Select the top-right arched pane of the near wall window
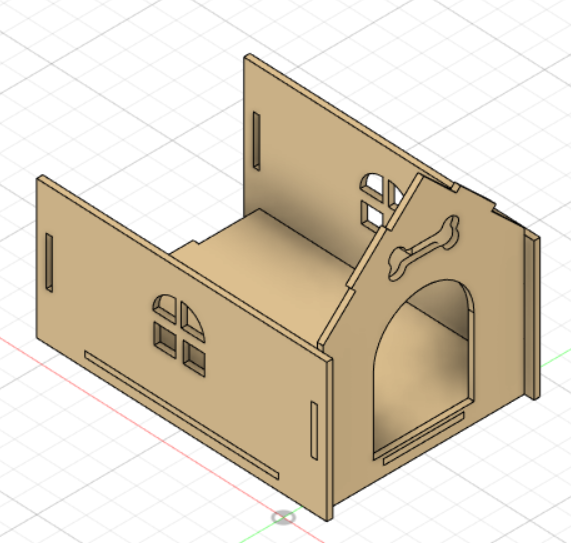 click(193, 322)
